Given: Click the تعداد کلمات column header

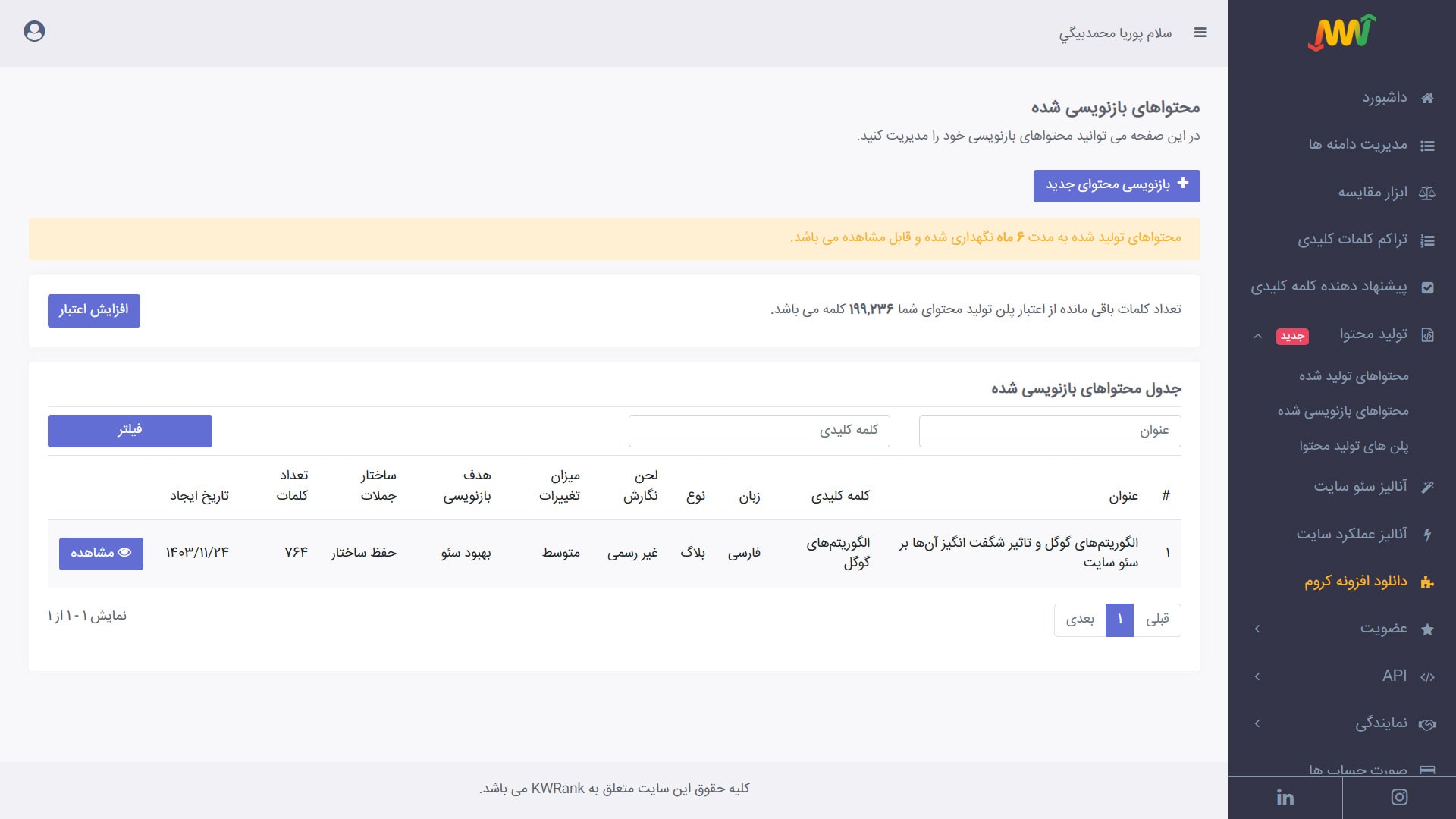Looking at the screenshot, I should (x=292, y=485).
